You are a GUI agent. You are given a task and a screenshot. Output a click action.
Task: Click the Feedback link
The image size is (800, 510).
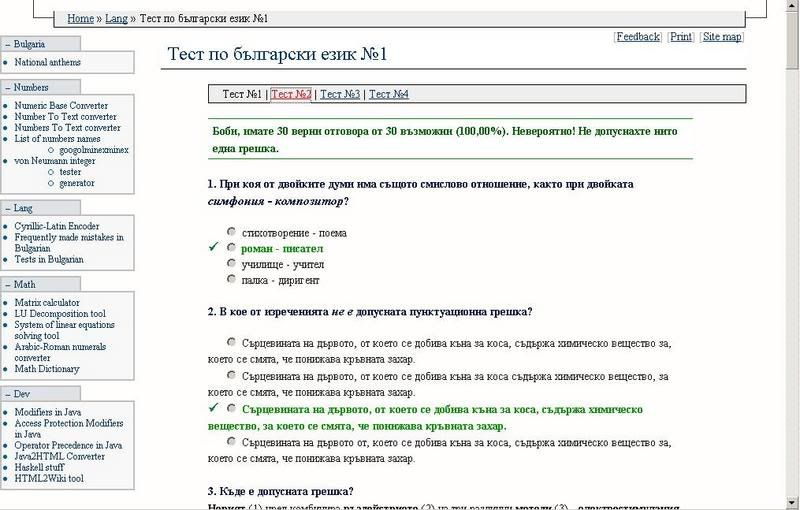638,37
